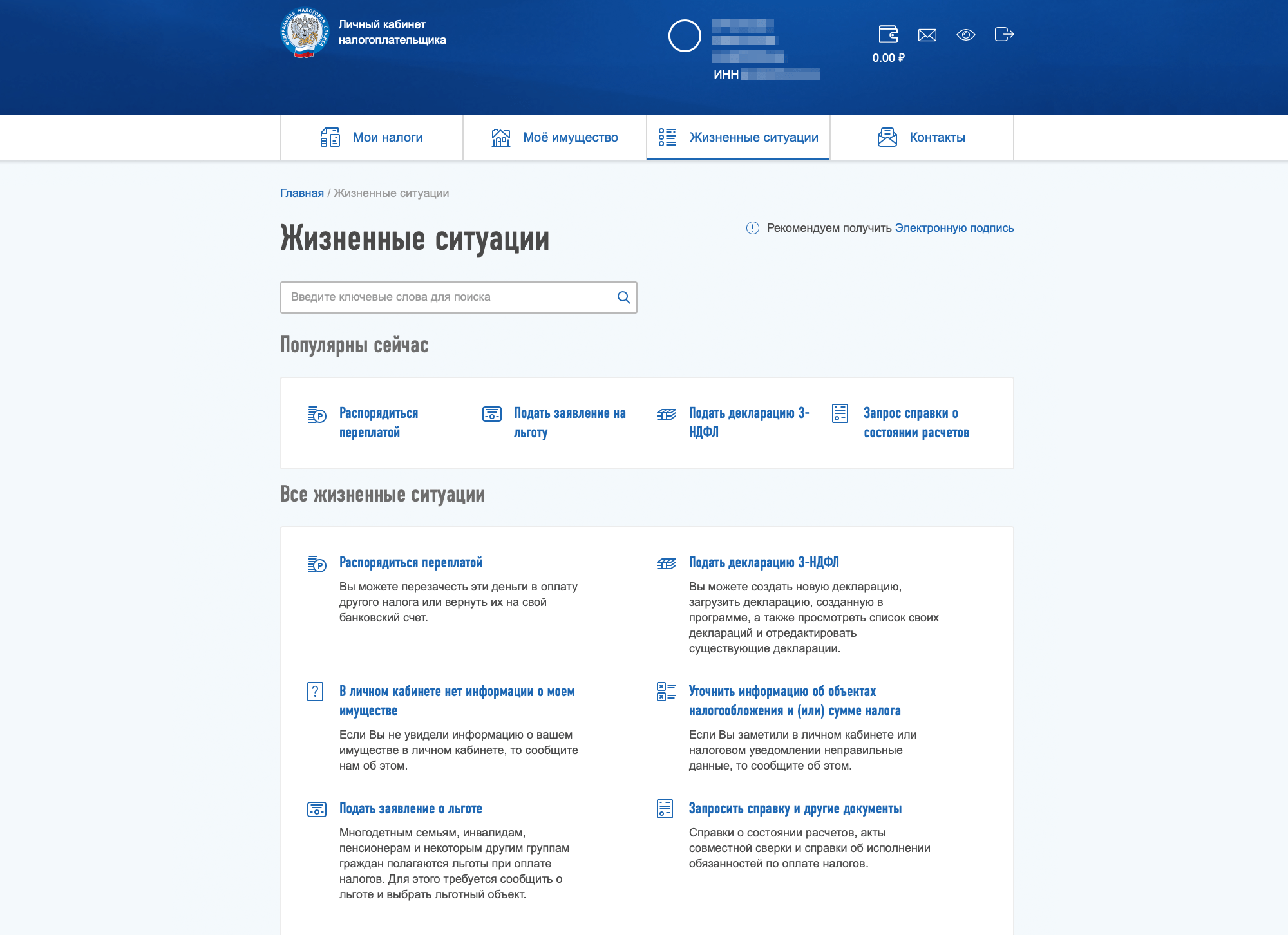Viewport: 1288px width, 935px height.
Task: Open Уточнить информацию об объектах налогообложения
Action: coord(795,701)
